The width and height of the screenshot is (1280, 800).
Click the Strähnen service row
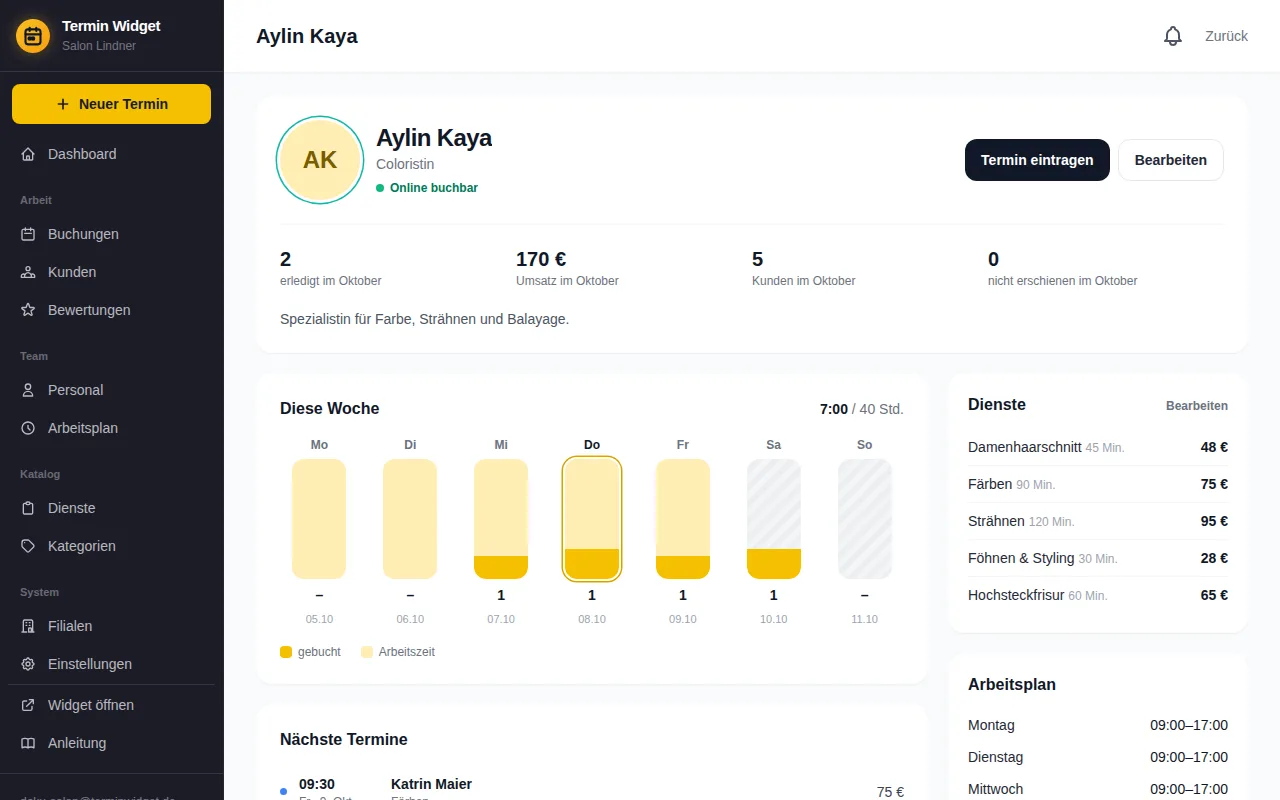1098,521
